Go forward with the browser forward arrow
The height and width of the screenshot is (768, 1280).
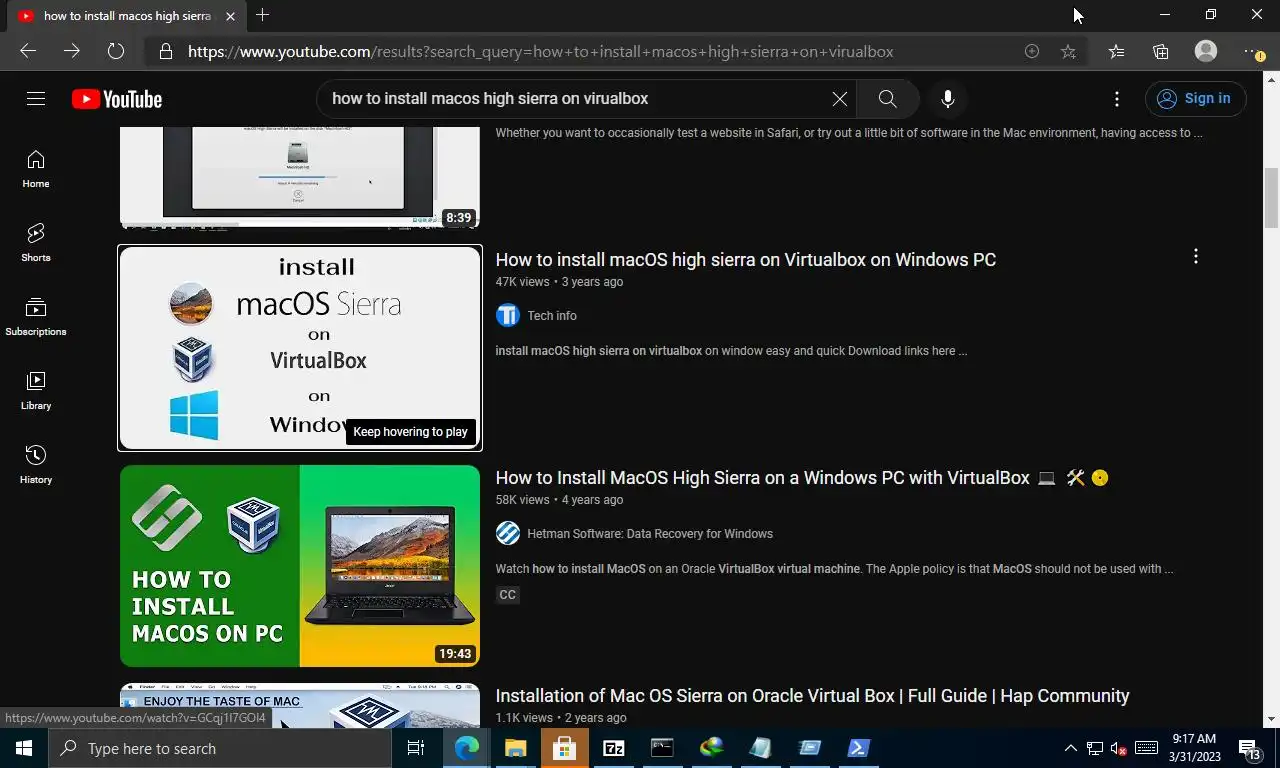(x=71, y=51)
